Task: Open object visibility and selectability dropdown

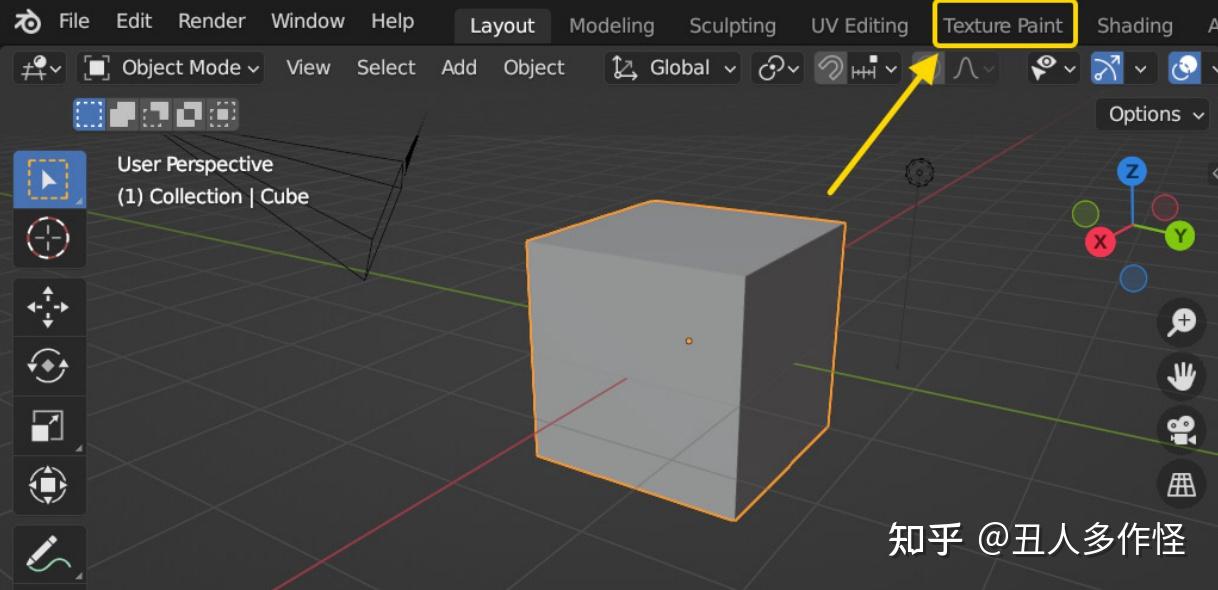Action: 1054,68
